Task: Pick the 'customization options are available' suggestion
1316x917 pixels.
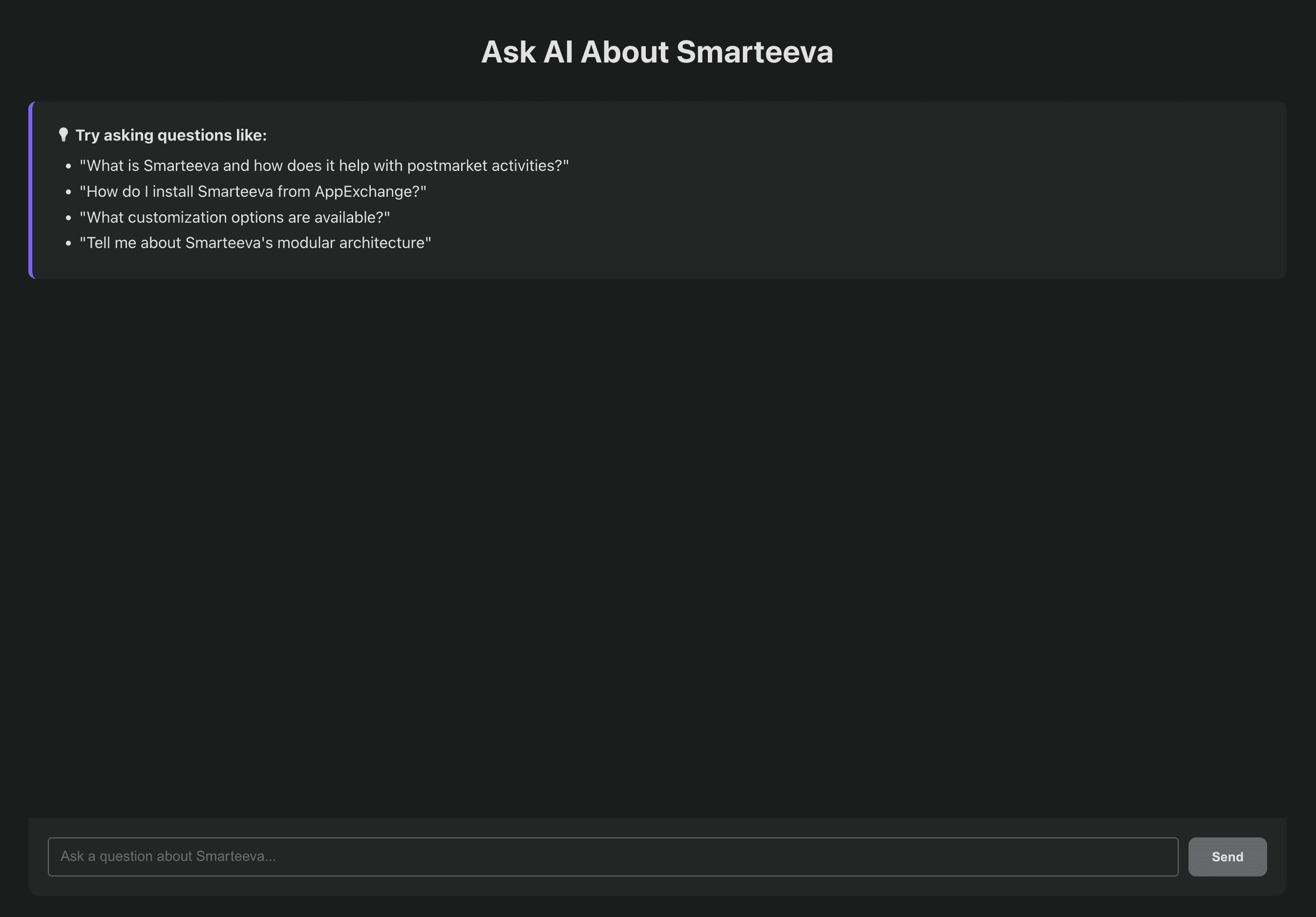Action: click(234, 217)
